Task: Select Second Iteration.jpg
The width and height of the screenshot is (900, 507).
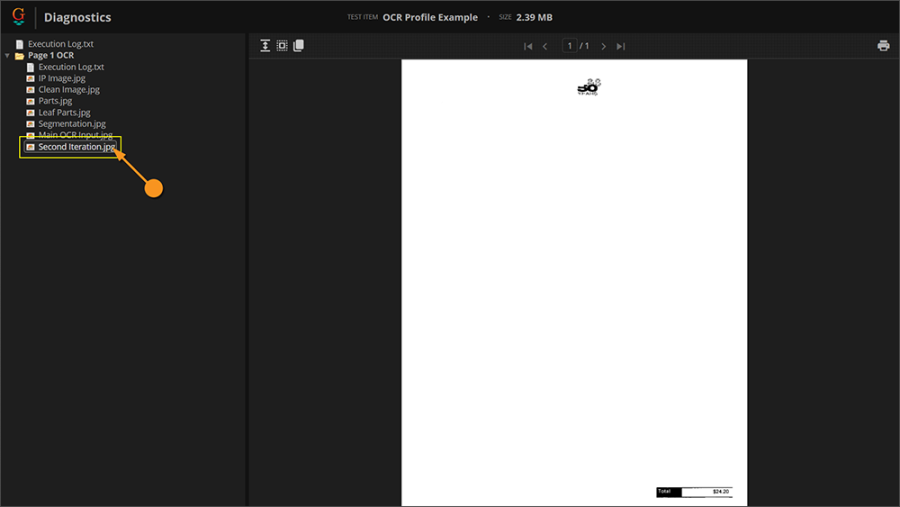Action: point(76,147)
